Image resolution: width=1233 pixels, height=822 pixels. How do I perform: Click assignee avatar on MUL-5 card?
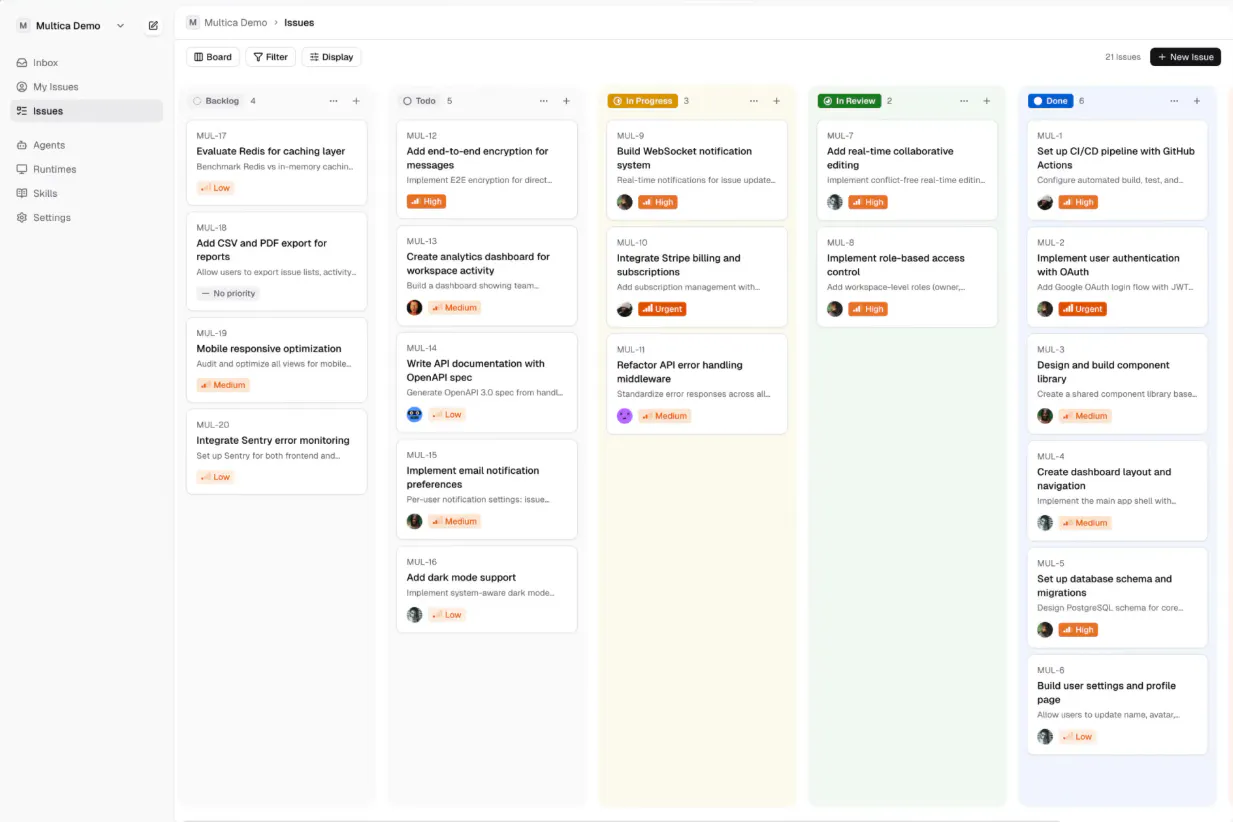(1045, 630)
